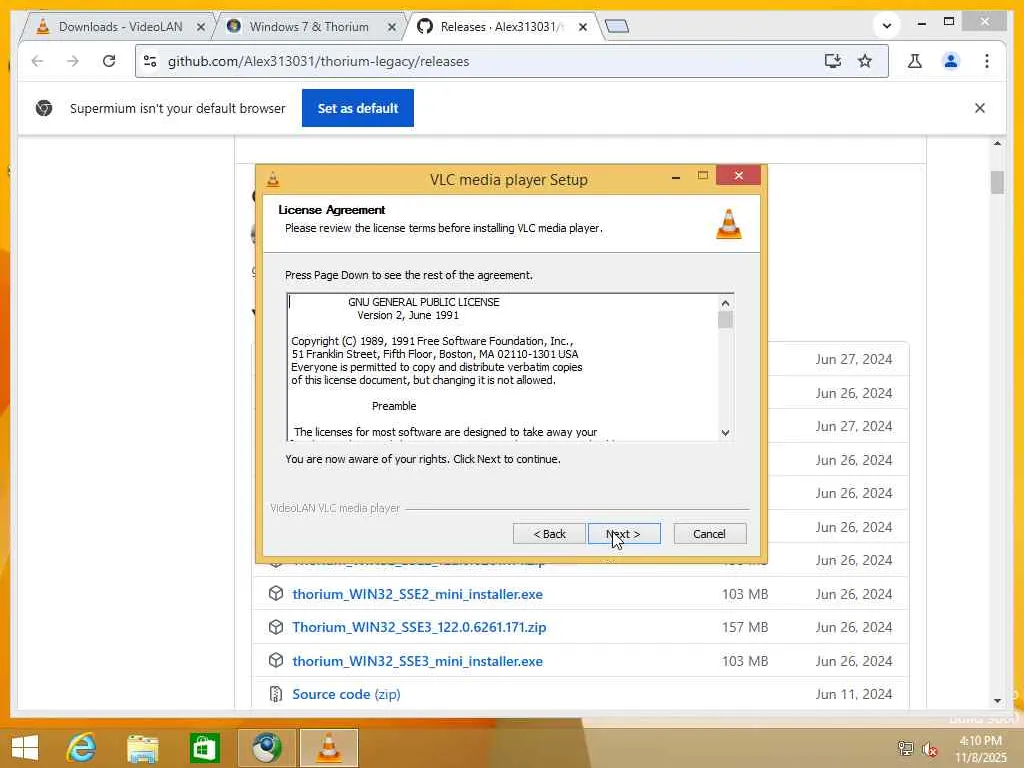Click package icon beside thorium_WIN32_SSE3_mini_installer.exe
This screenshot has width=1024, height=768.
276,660
